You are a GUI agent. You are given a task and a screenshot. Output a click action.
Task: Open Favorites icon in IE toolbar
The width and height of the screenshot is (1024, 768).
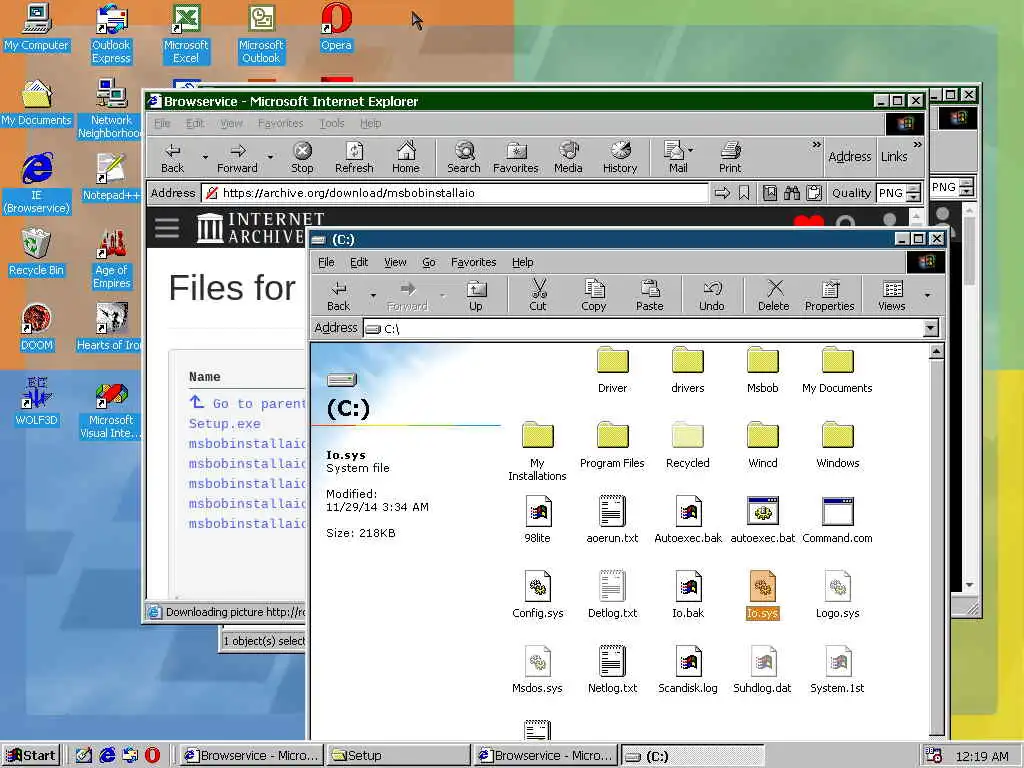coord(516,157)
